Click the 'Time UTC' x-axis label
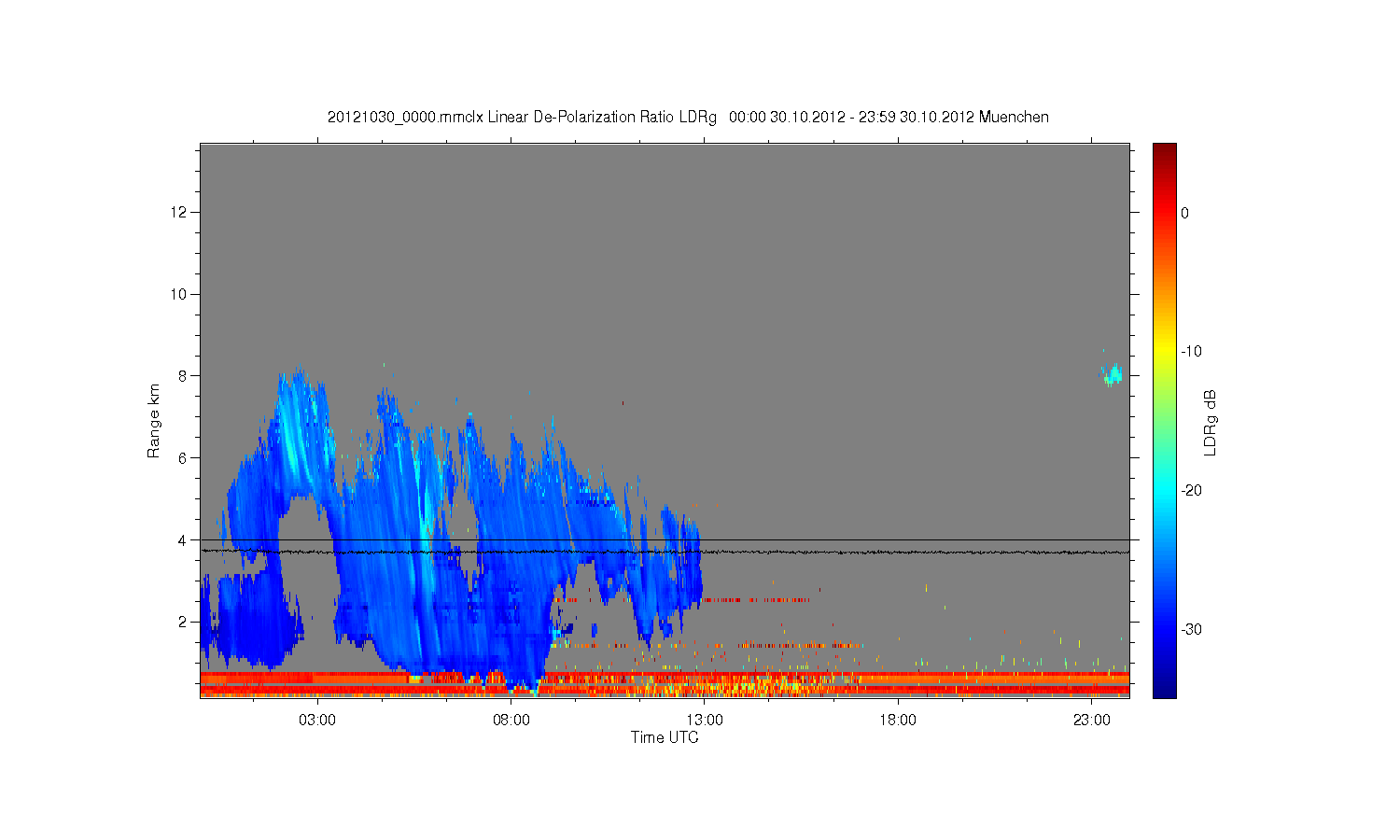Image resolution: width=1400 pixels, height=840 pixels. pos(665,737)
